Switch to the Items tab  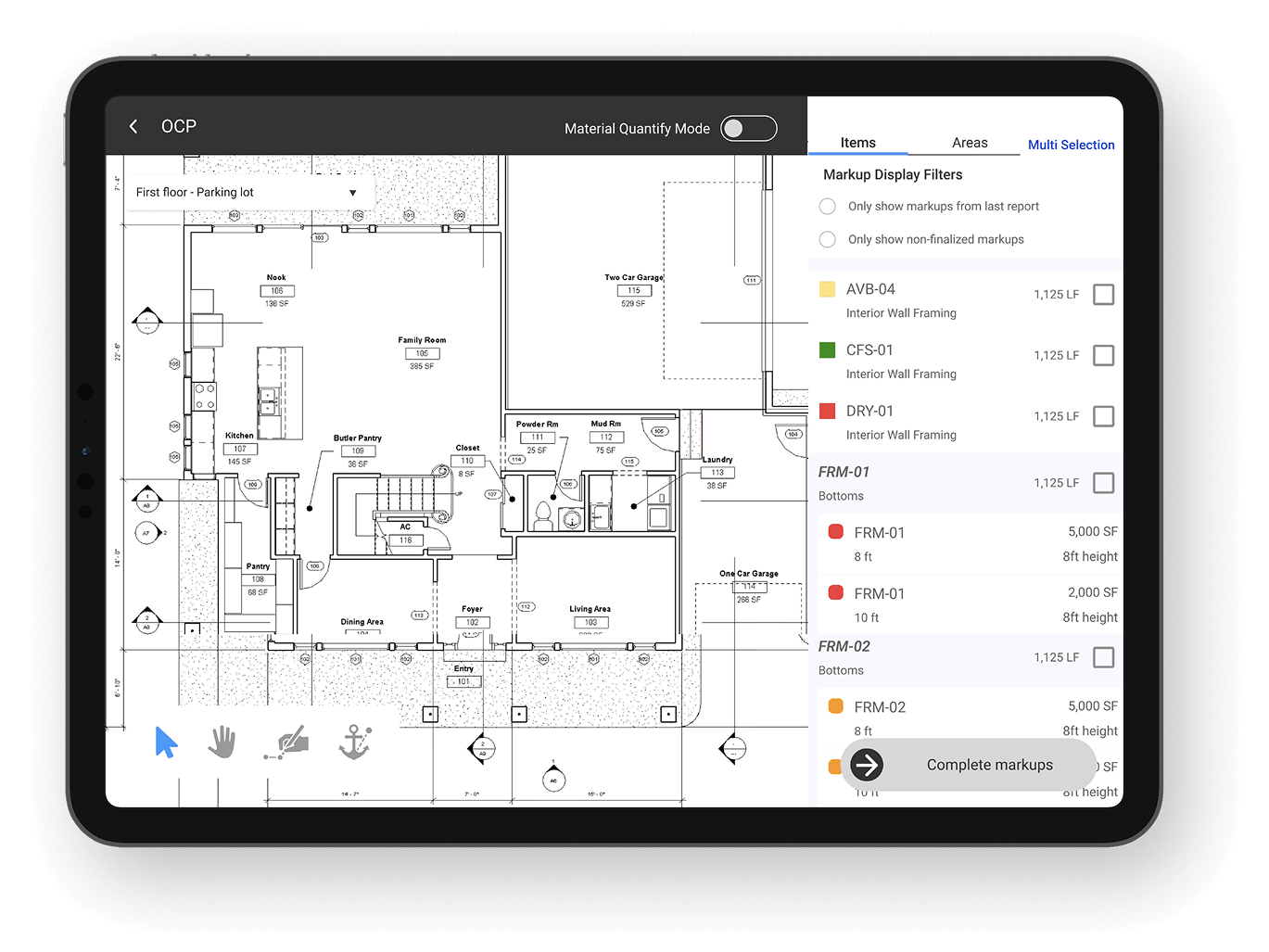tap(858, 143)
